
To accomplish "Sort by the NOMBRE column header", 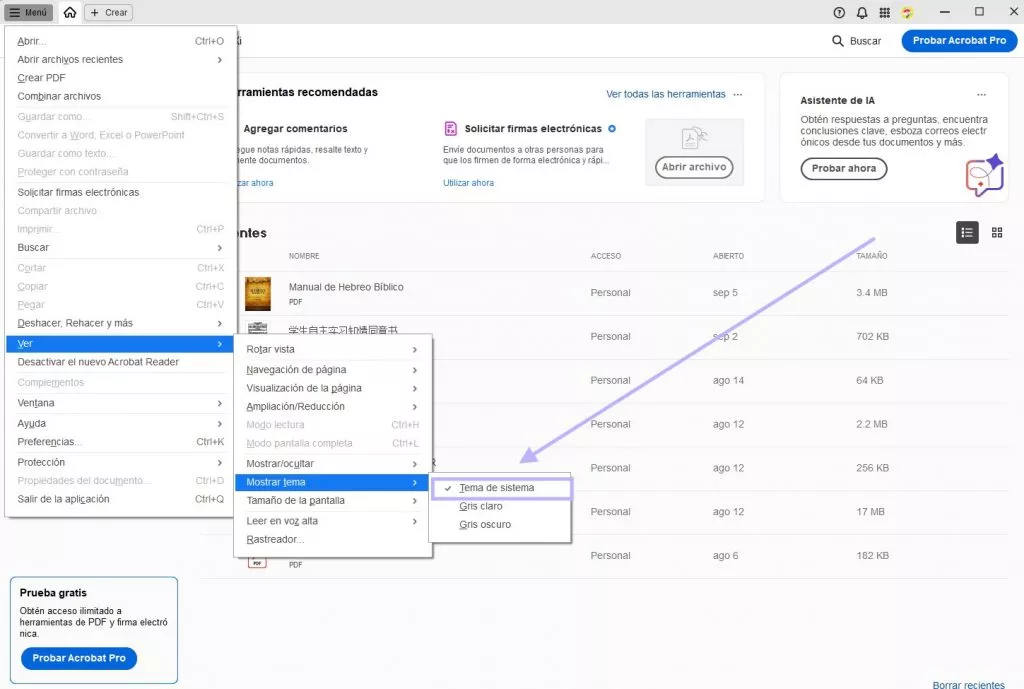I will (x=304, y=256).
